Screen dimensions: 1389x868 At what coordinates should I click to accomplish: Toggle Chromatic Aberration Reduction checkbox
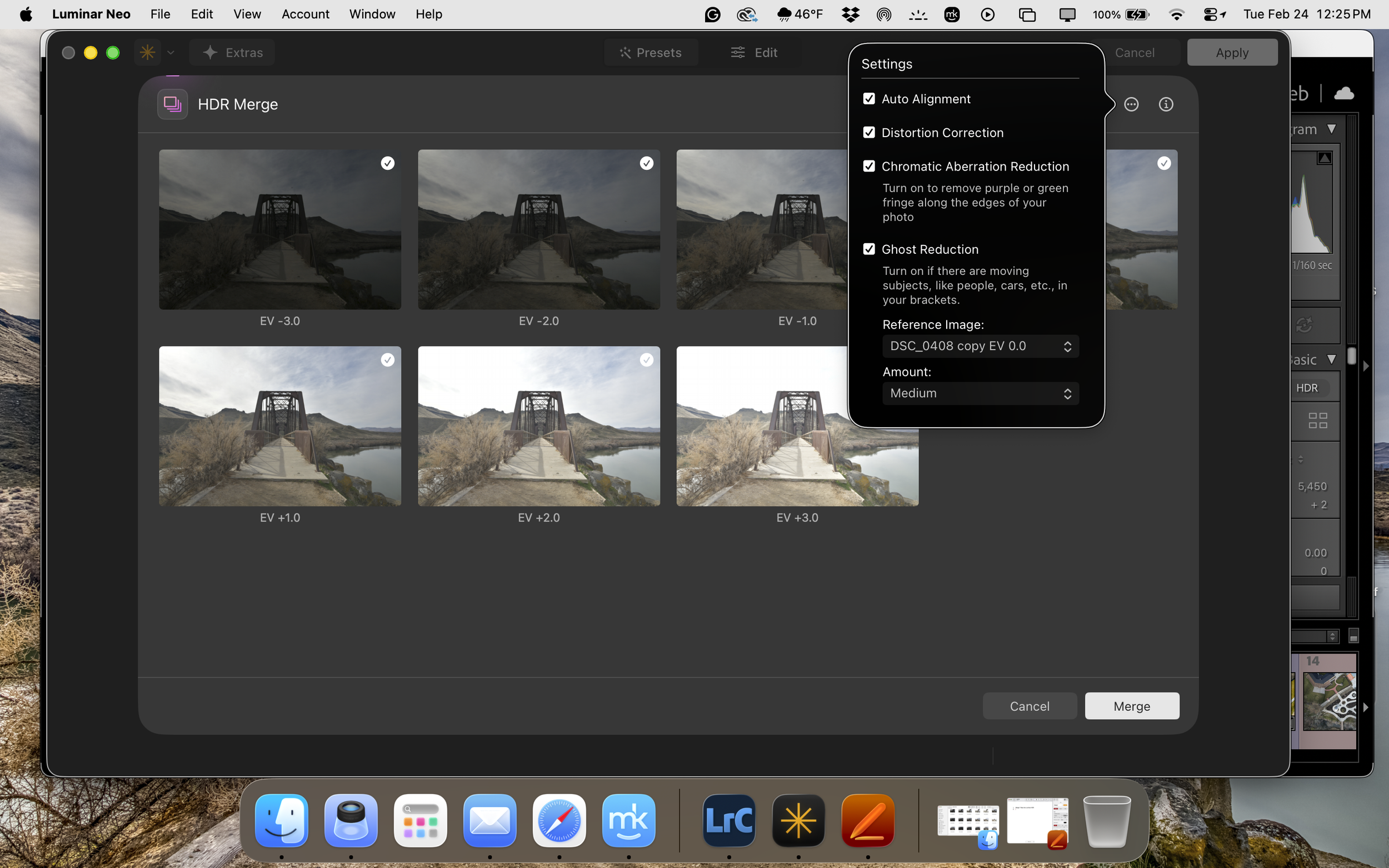point(869,167)
